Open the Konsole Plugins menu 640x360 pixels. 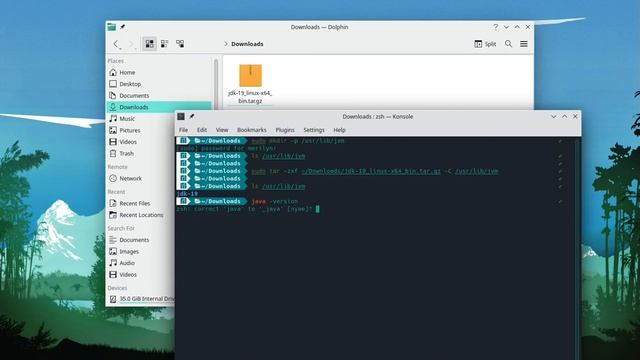coord(284,130)
